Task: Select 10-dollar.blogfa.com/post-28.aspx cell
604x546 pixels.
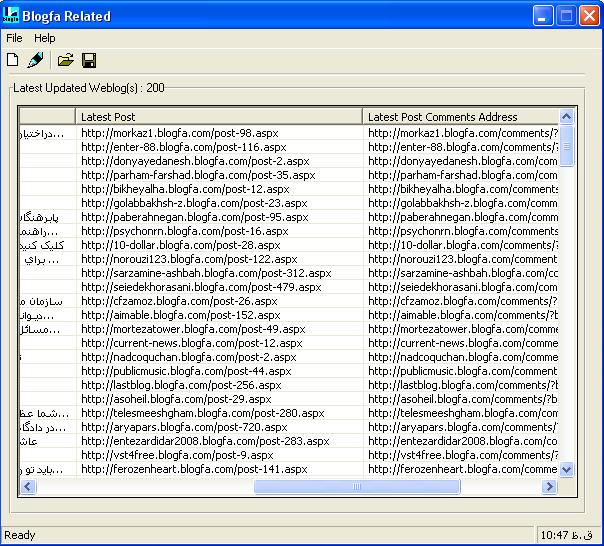Action: click(x=219, y=245)
